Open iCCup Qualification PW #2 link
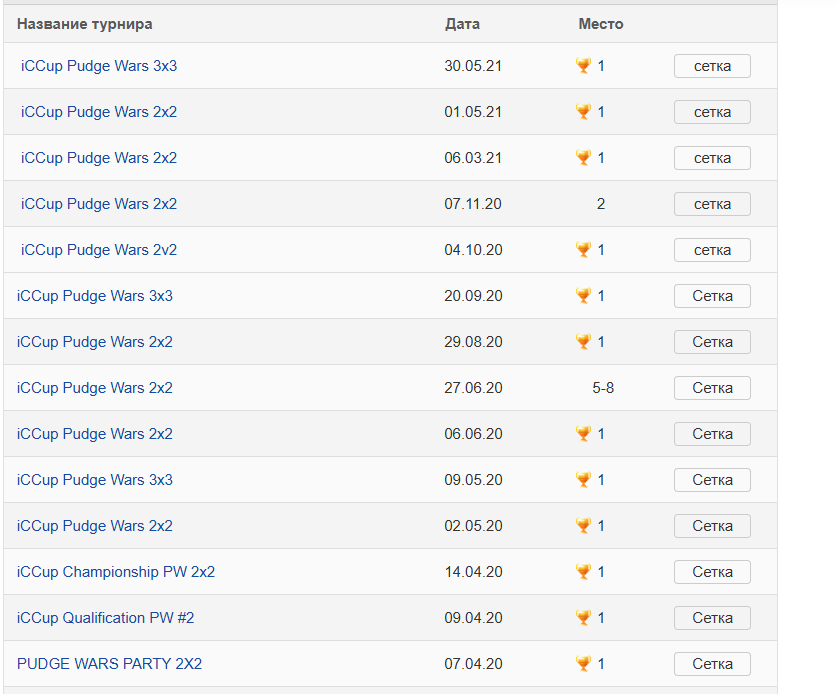 click(x=106, y=618)
